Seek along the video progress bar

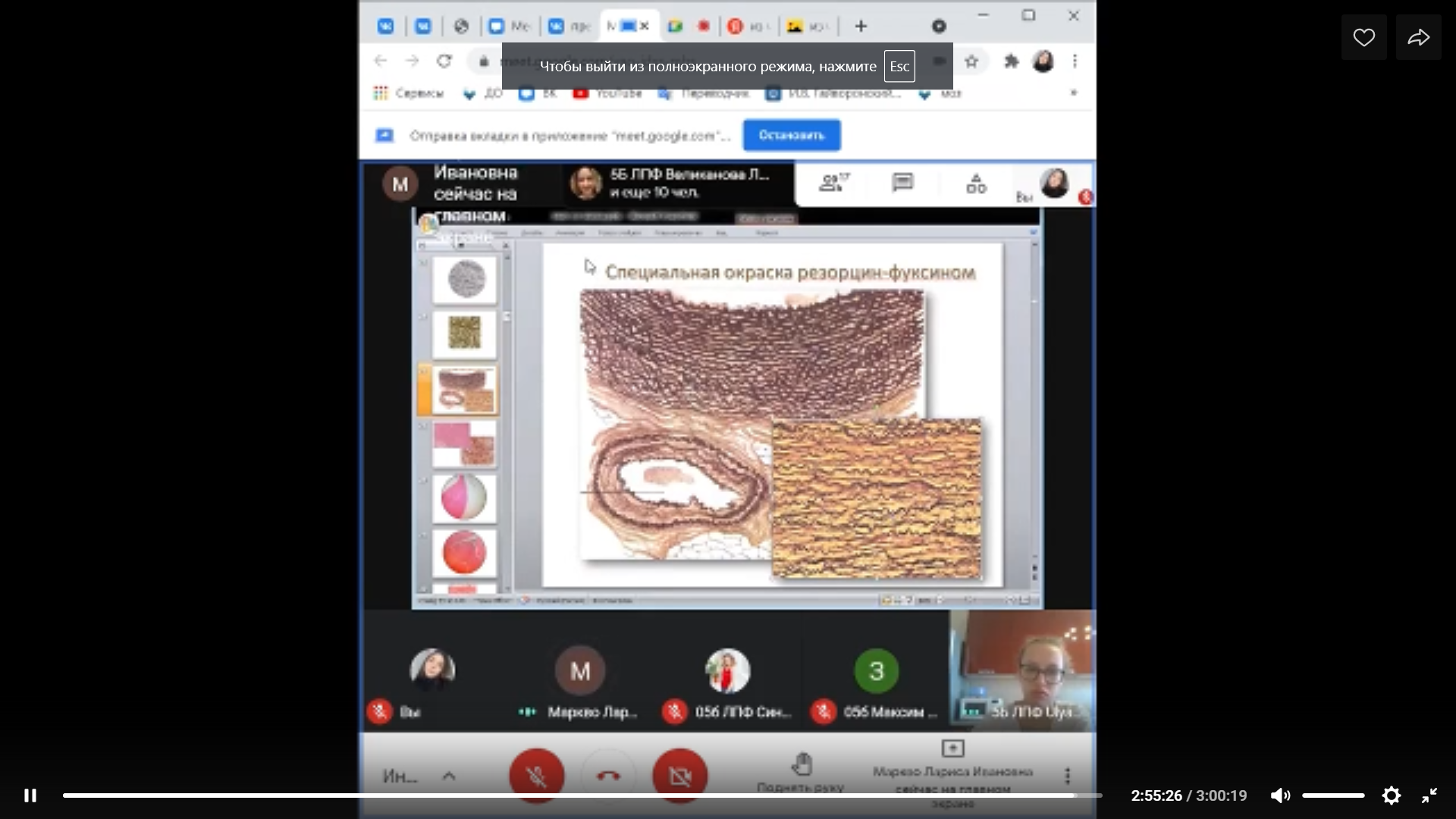click(582, 795)
